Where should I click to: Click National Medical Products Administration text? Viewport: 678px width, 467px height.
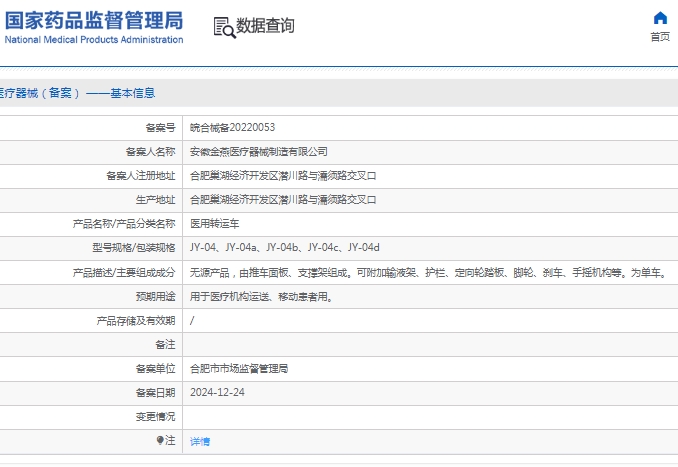pos(94,39)
